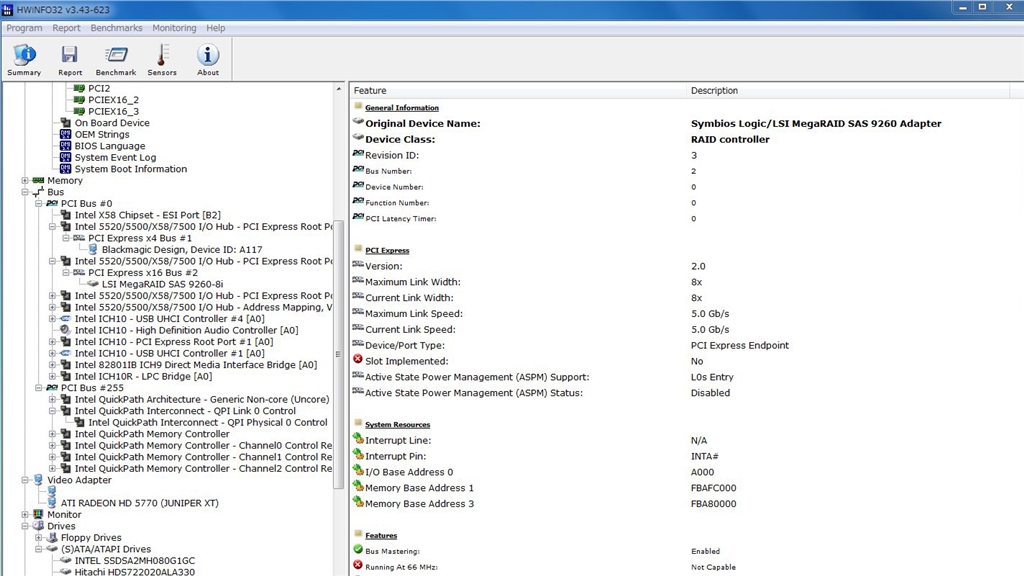Click the Blackmagic Design device icon
1024x576 pixels.
(93, 249)
